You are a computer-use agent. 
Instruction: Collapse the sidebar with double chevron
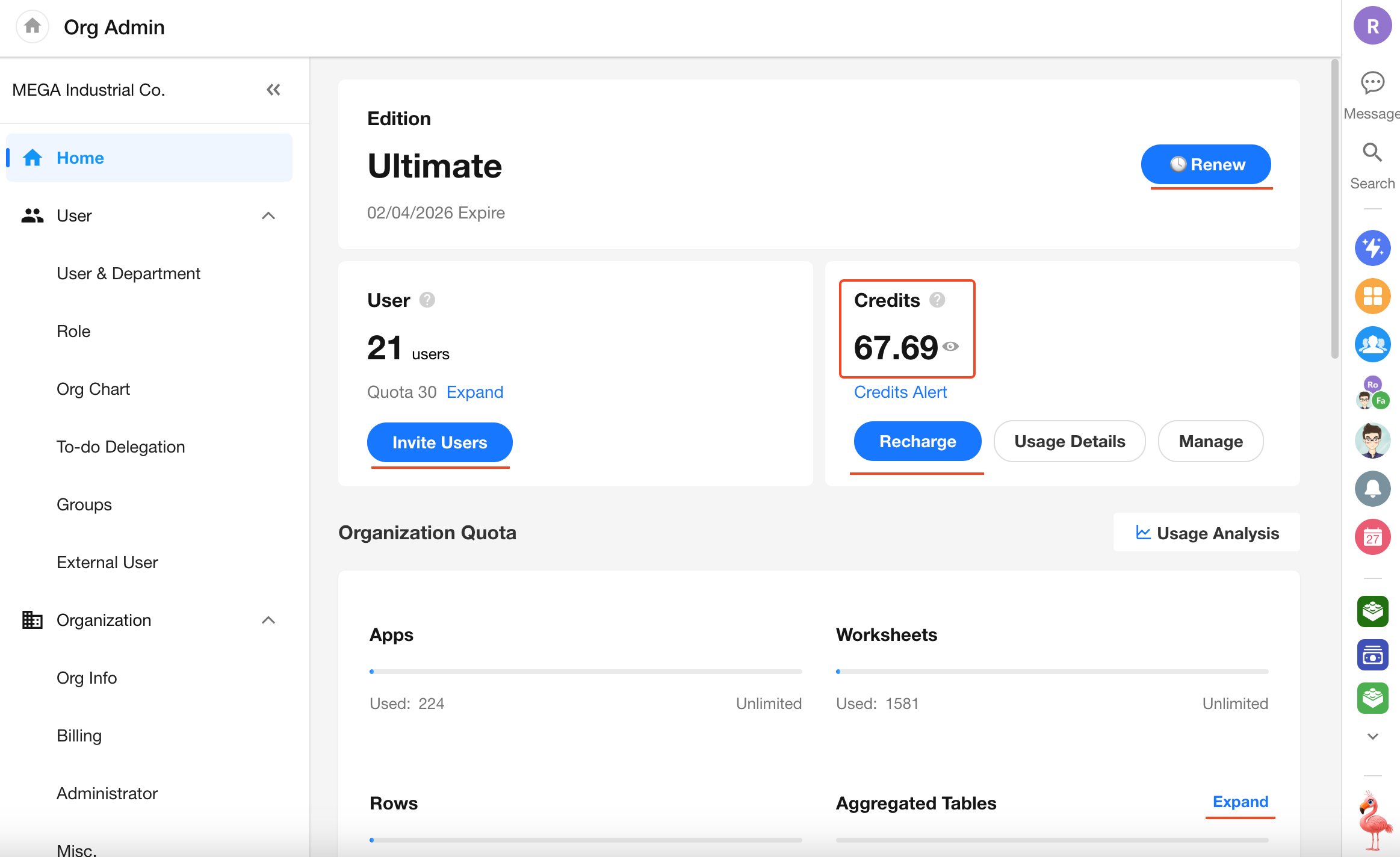(273, 90)
